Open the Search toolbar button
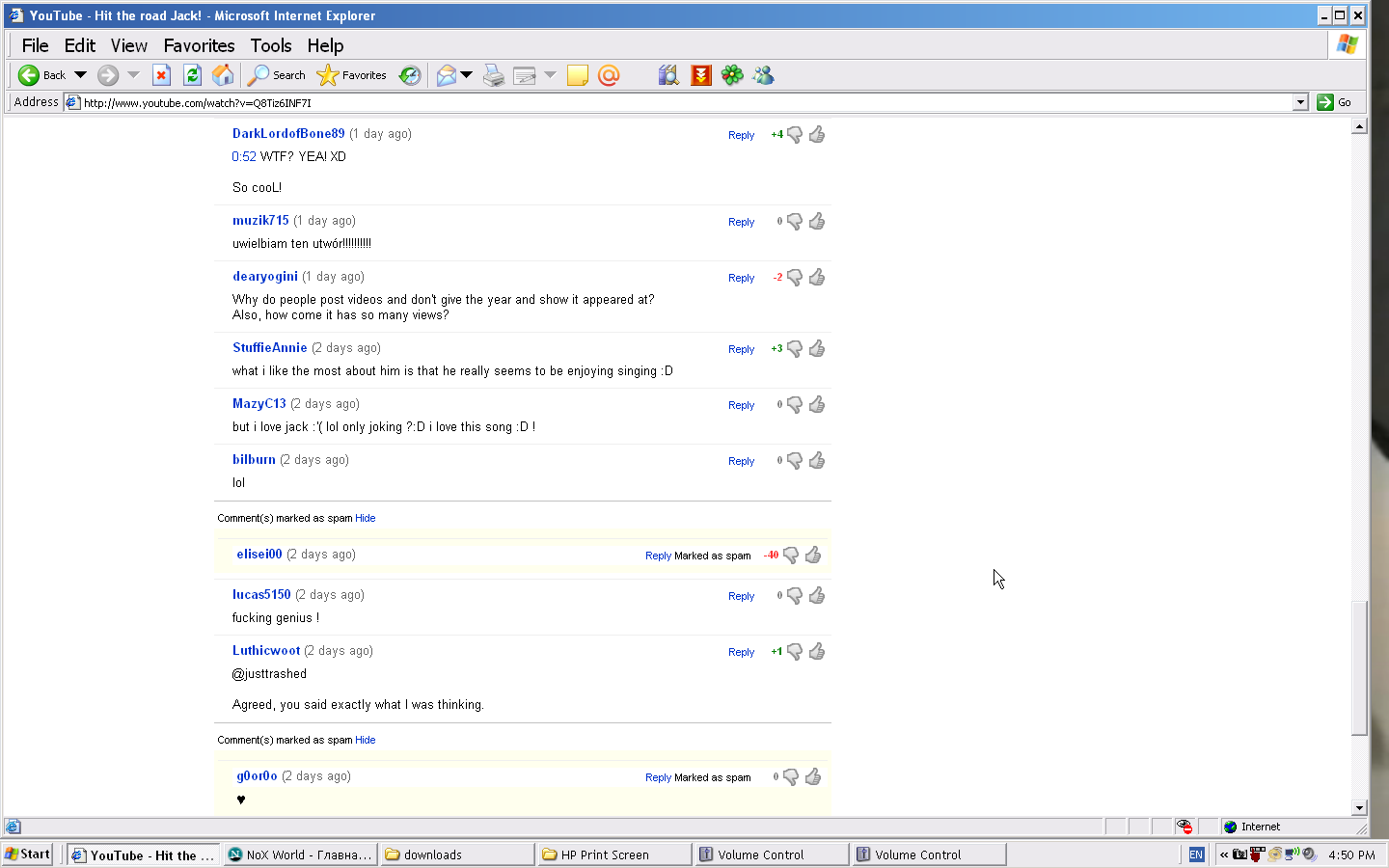This screenshot has height=868, width=1389. click(277, 75)
